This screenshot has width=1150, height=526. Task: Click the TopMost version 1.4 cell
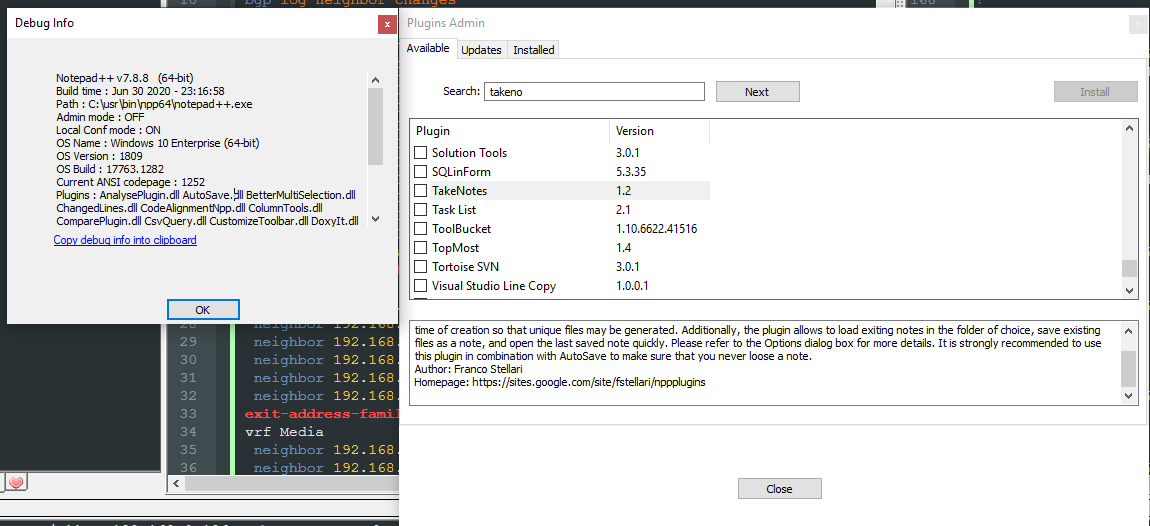623,248
